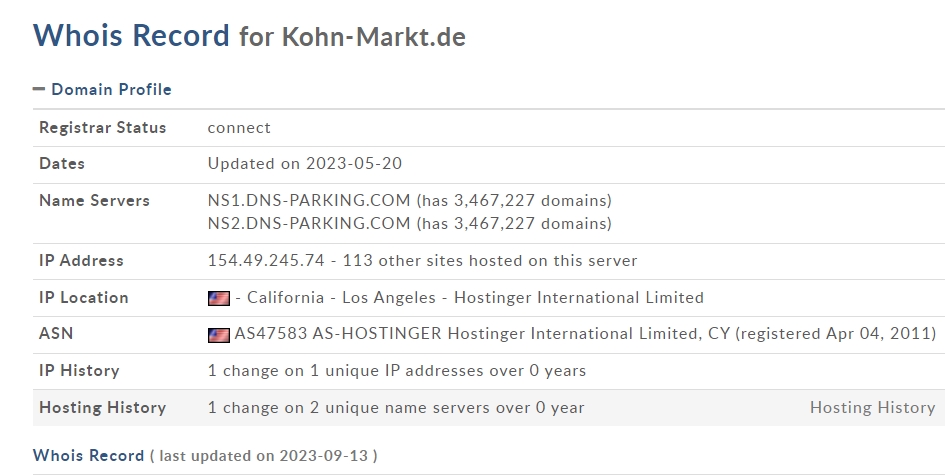The width and height of the screenshot is (945, 475).
Task: Click the Domain Profile heading text
Action: point(111,89)
